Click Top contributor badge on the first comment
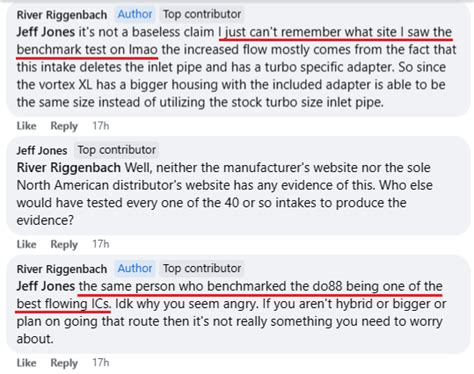This screenshot has width=474, height=374. coord(202,14)
